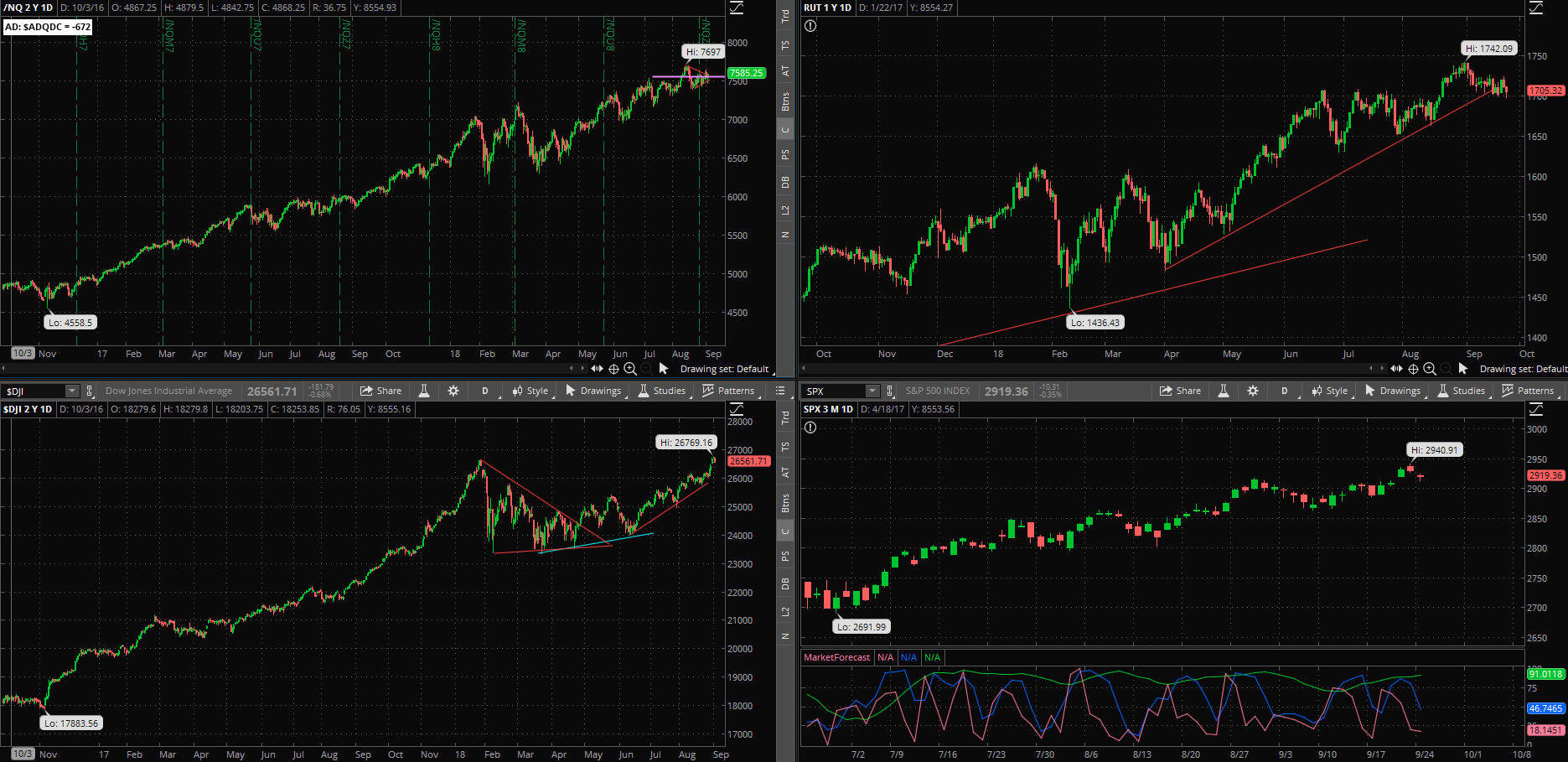Click the $DJI symbol input field
The image size is (1568, 762).
34,391
